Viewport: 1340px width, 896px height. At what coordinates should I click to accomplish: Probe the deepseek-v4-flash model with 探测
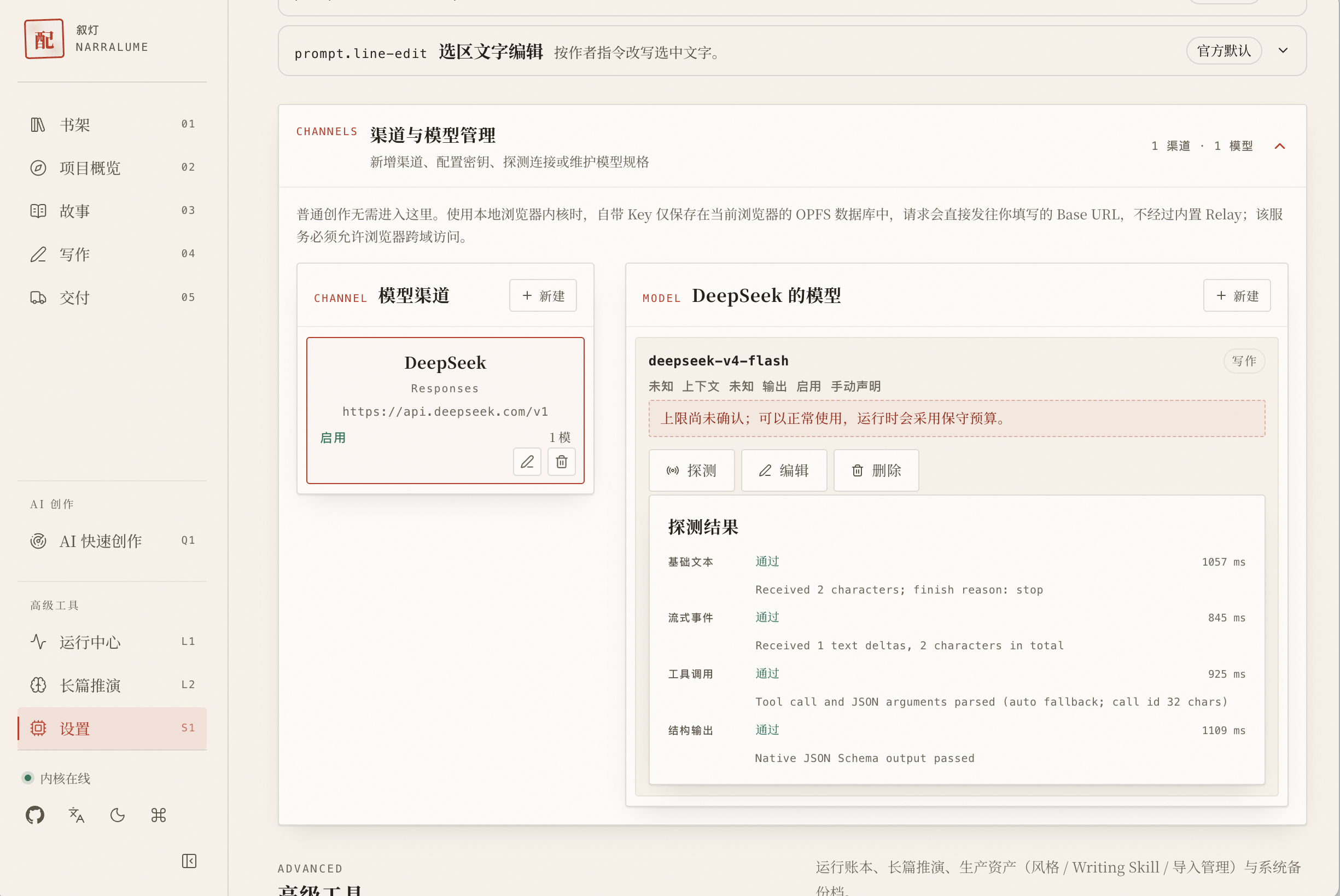pos(691,470)
